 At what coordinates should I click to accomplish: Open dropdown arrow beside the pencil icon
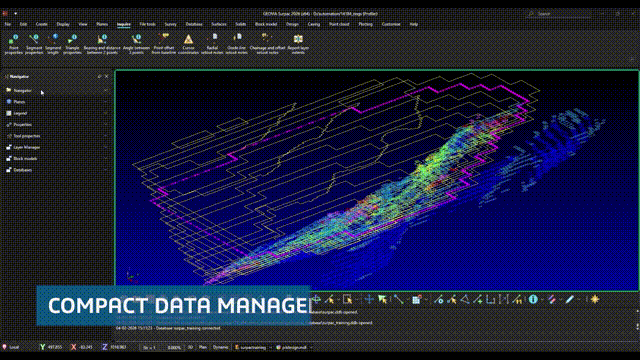(578, 300)
